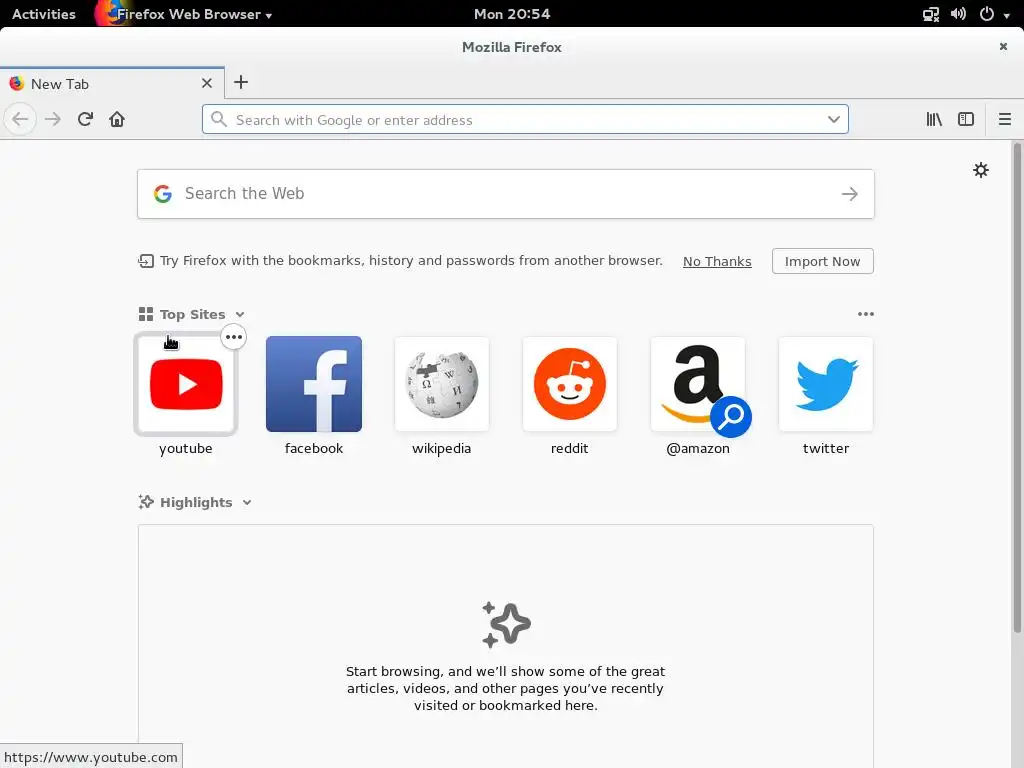Open the Library bookmarks icon
The image size is (1024, 768).
934,120
